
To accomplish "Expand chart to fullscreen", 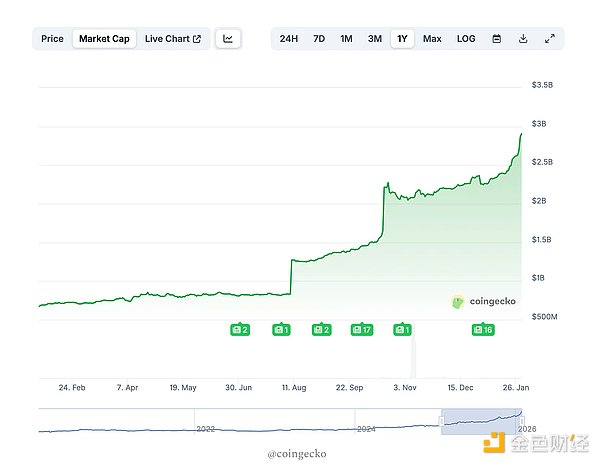I will coord(550,39).
